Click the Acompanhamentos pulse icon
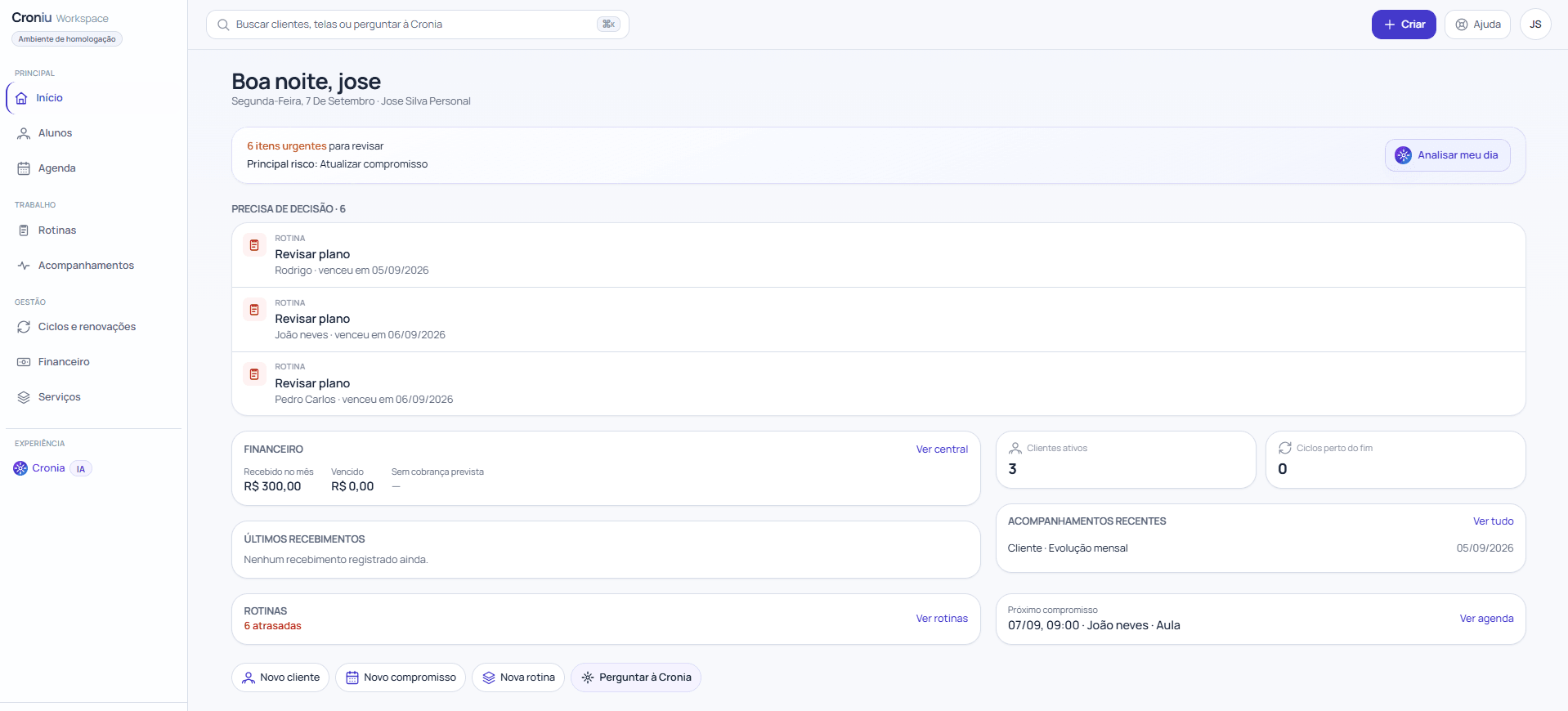The image size is (1568, 711). pyautogui.click(x=24, y=266)
